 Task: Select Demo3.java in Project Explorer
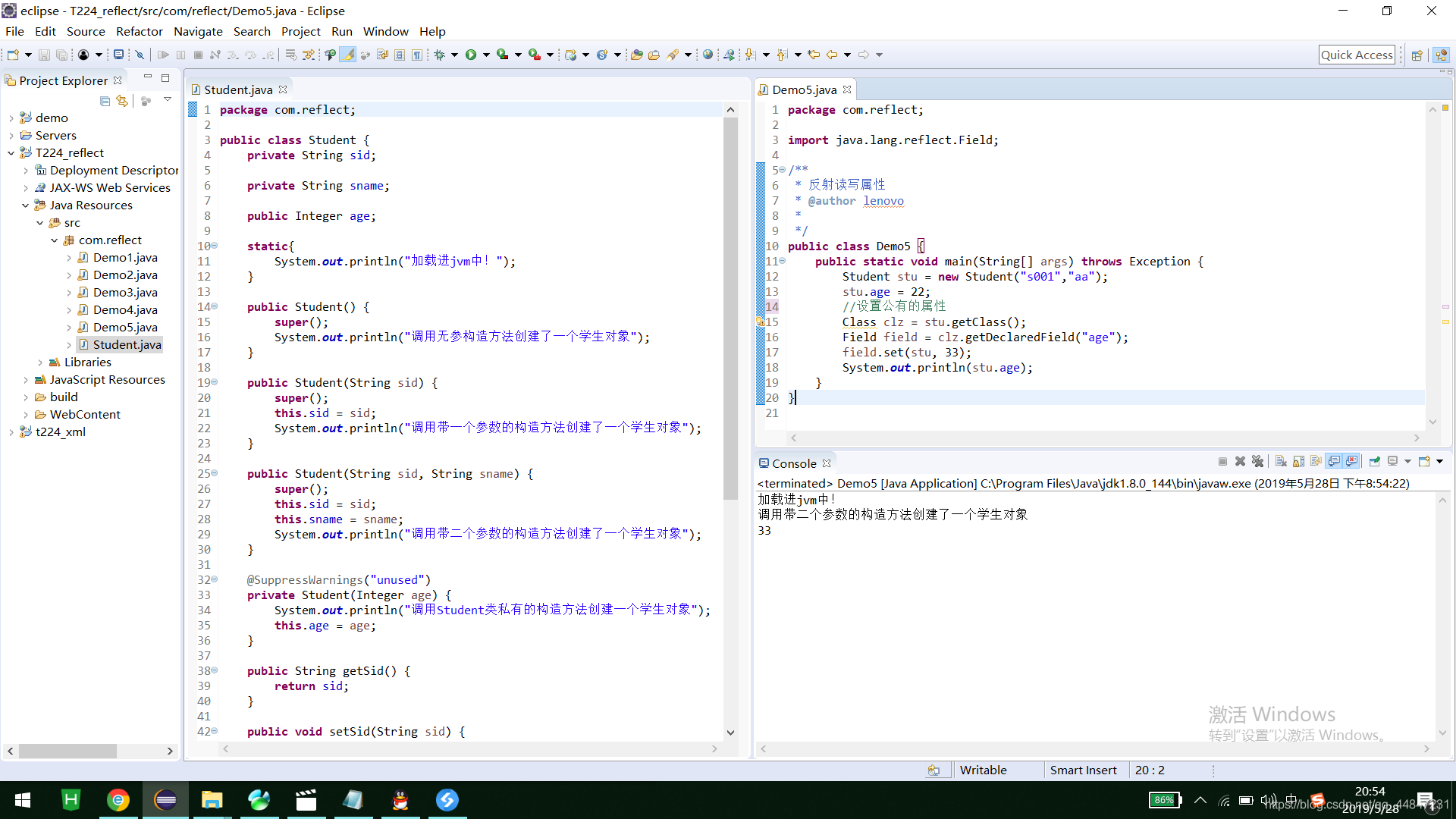click(125, 293)
